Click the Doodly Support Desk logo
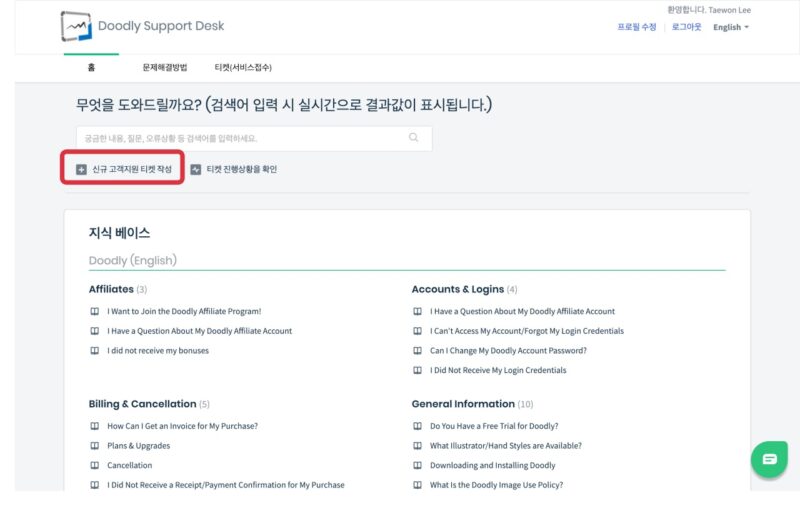The height and width of the screenshot is (508, 800). (77, 26)
